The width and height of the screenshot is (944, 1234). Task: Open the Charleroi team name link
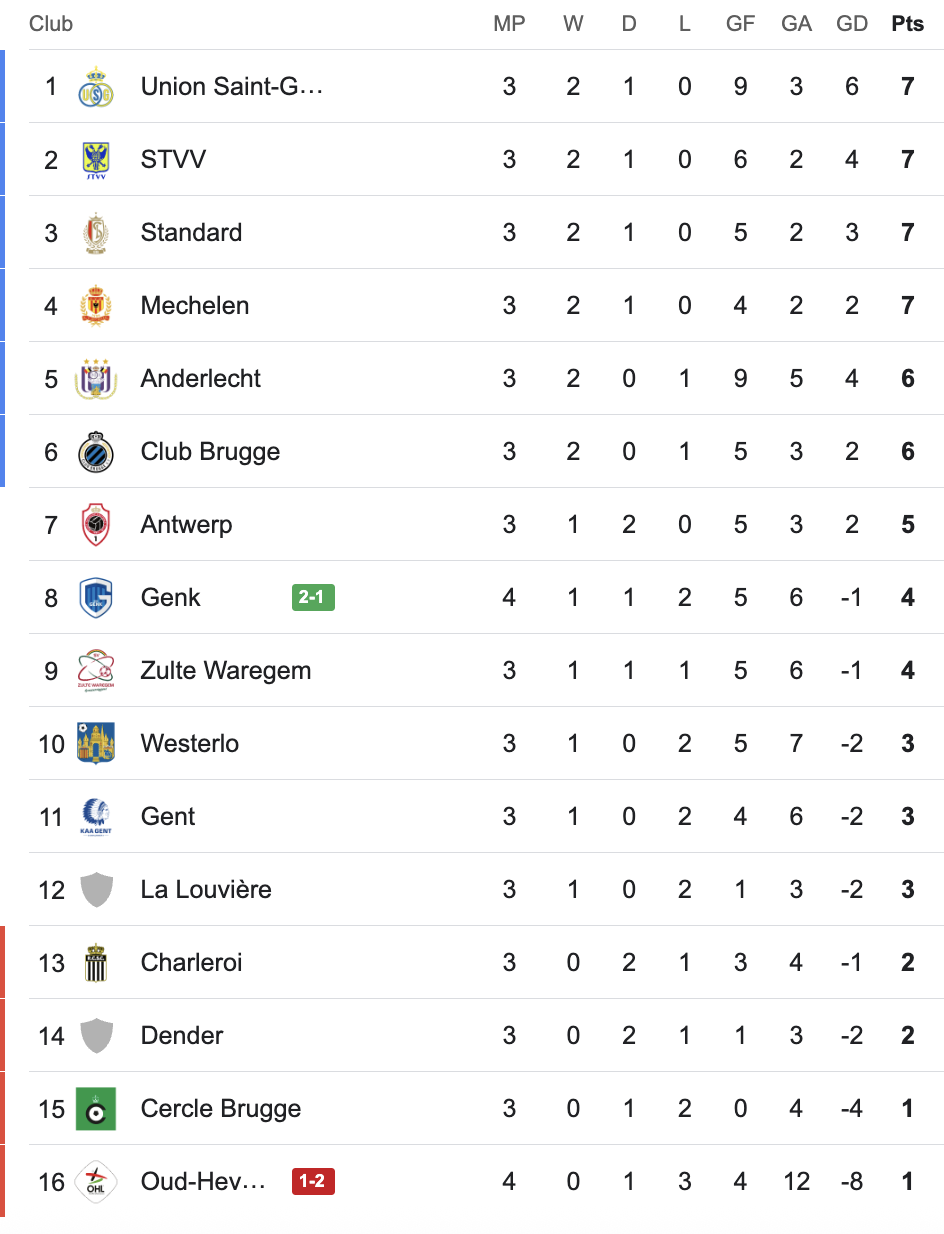pos(191,963)
